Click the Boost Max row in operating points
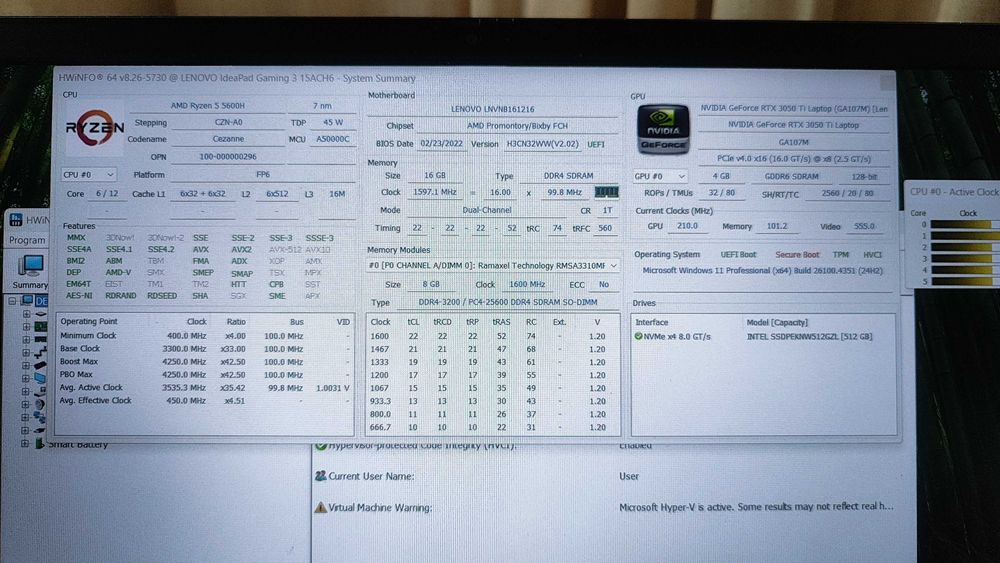The width and height of the screenshot is (1000, 563). [x=205, y=362]
